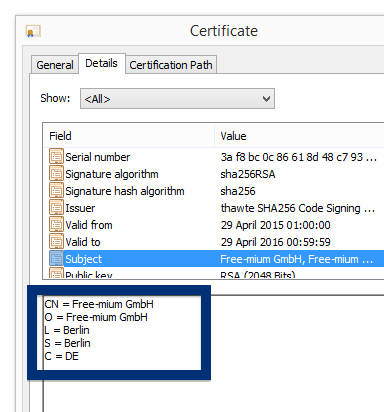
Task: Click the Signature algorithm field icon
Action: click(x=56, y=174)
